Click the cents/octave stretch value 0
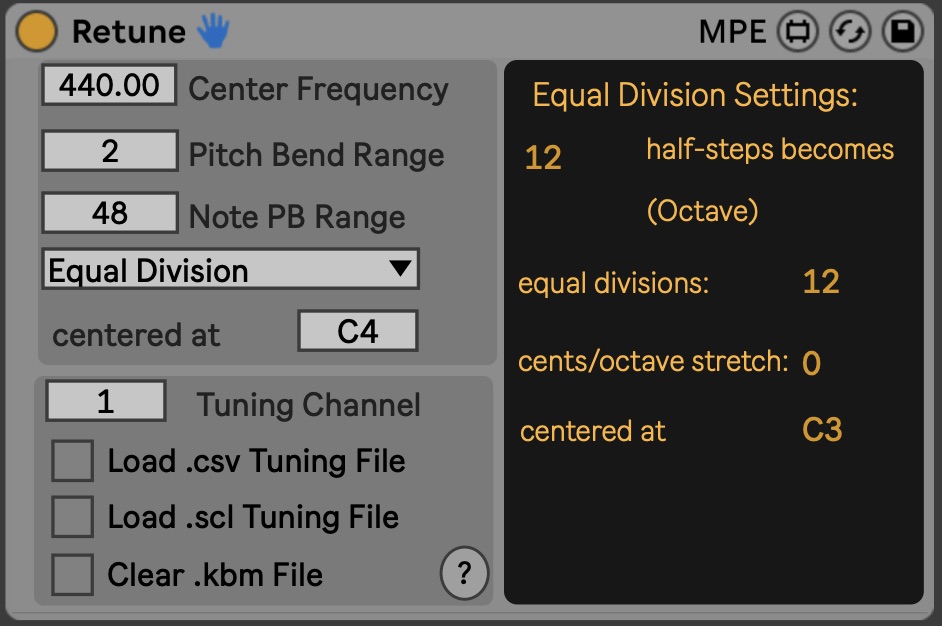Viewport: 942px width, 626px height. click(811, 363)
